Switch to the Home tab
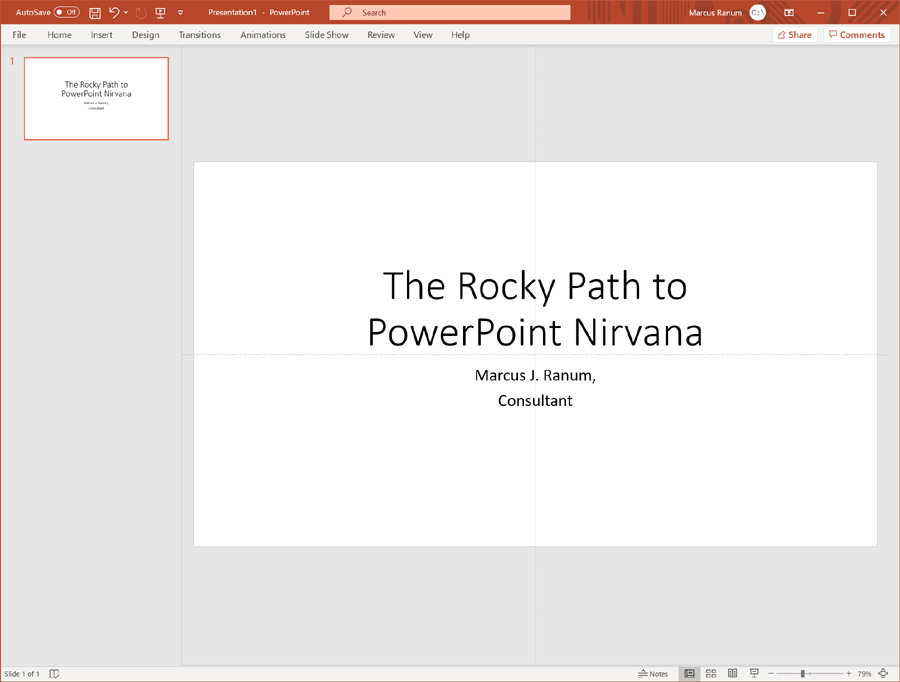The image size is (900, 682). coord(60,35)
